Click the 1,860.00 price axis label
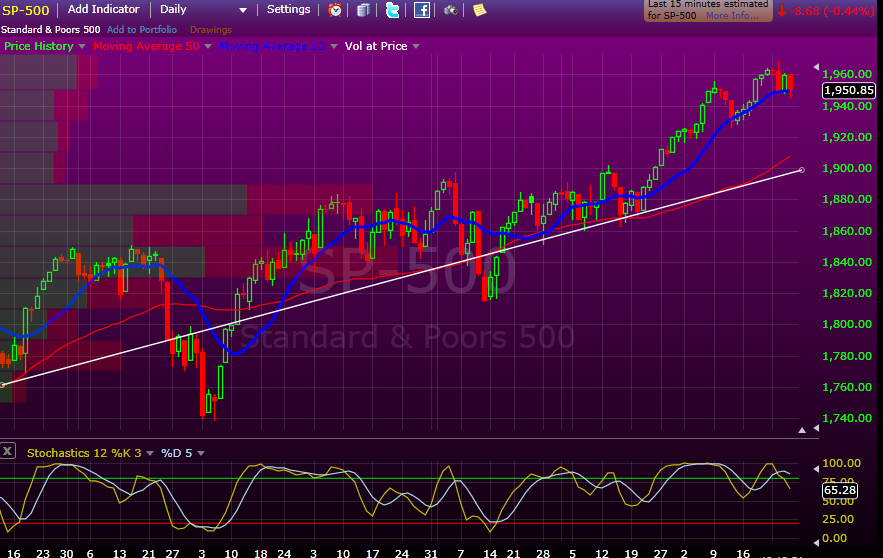This screenshot has width=883, height=558. pyautogui.click(x=847, y=231)
